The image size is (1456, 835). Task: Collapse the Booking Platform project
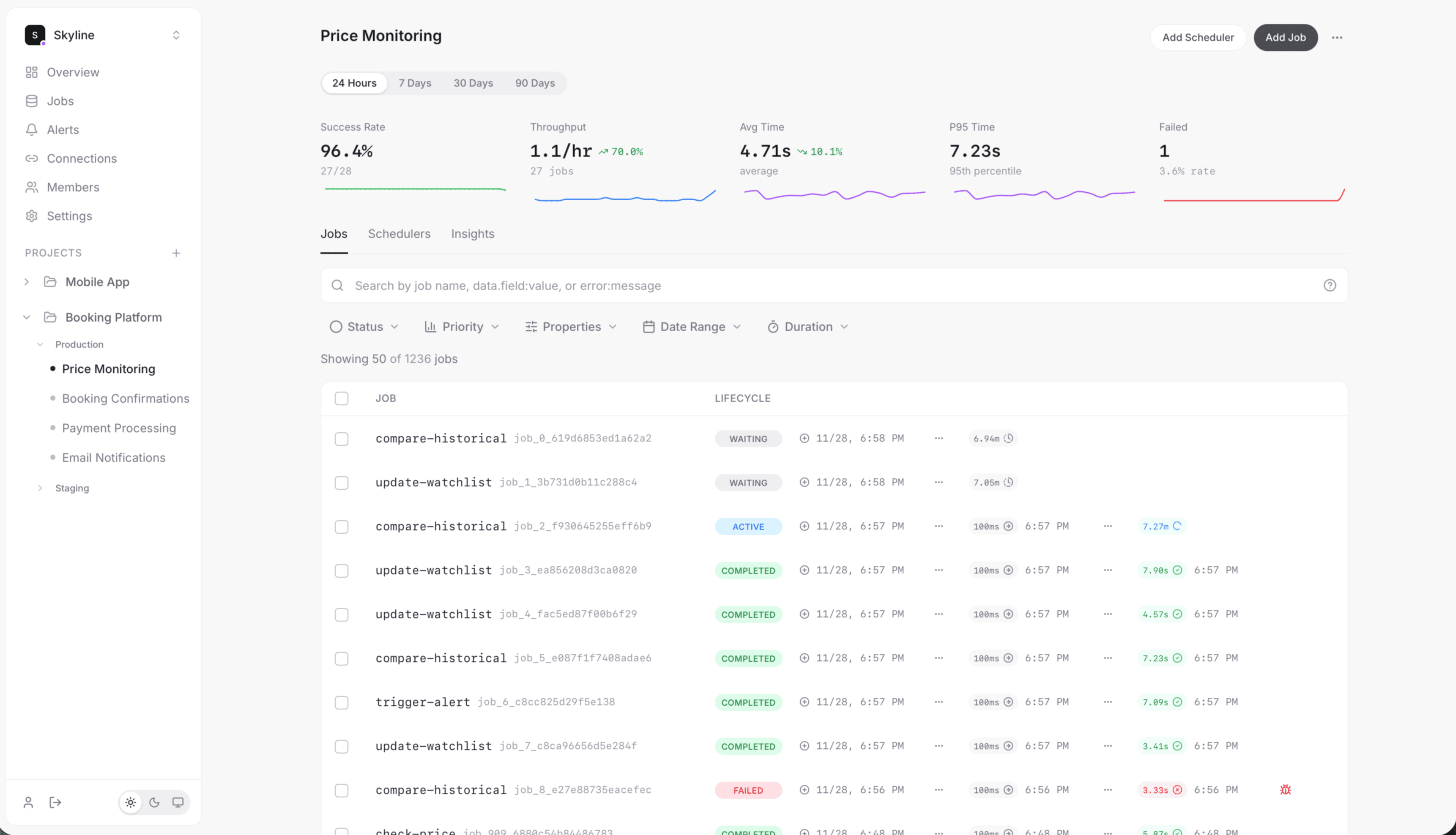pos(26,317)
